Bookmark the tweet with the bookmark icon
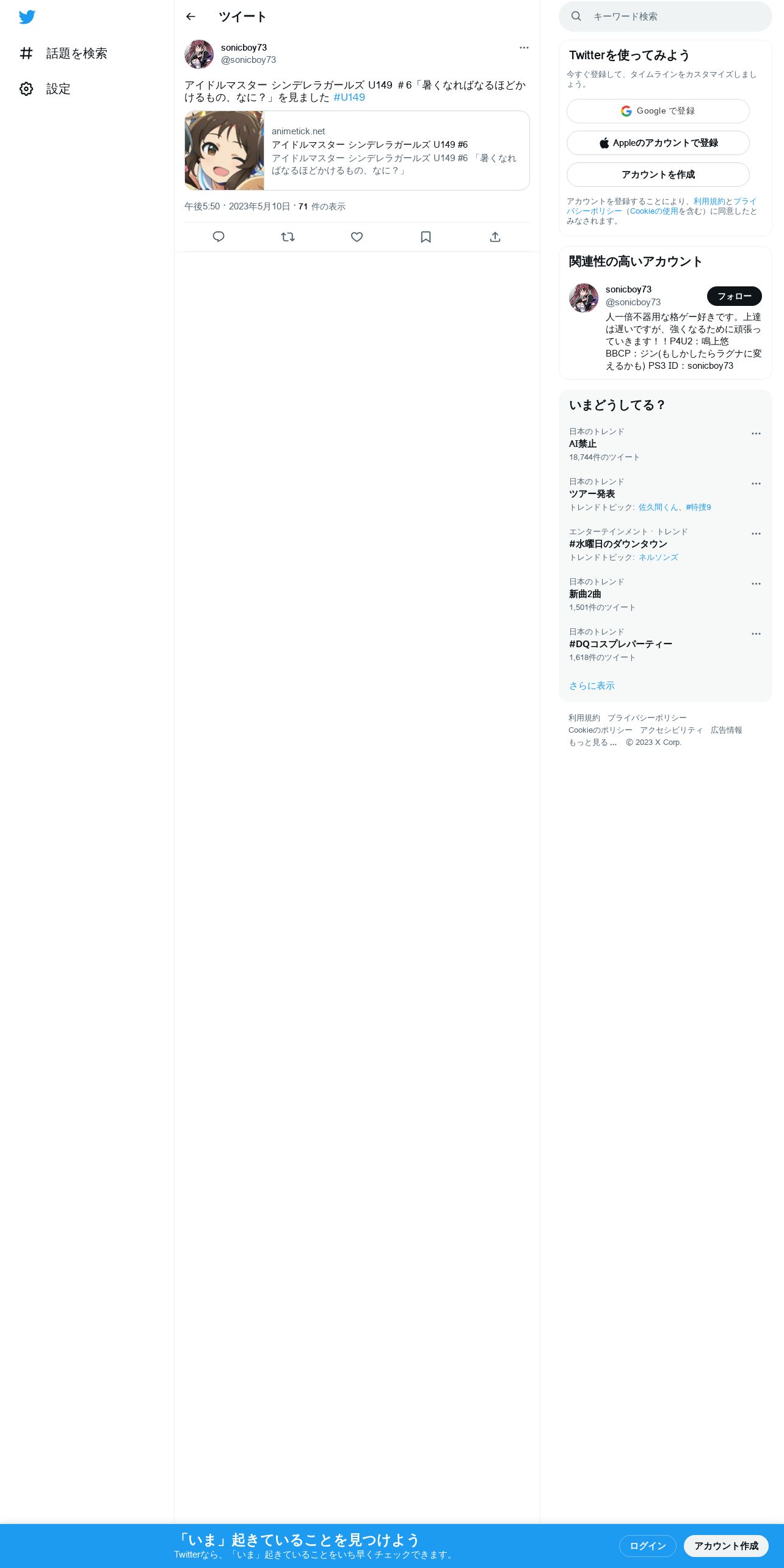The image size is (784, 1568). (426, 237)
